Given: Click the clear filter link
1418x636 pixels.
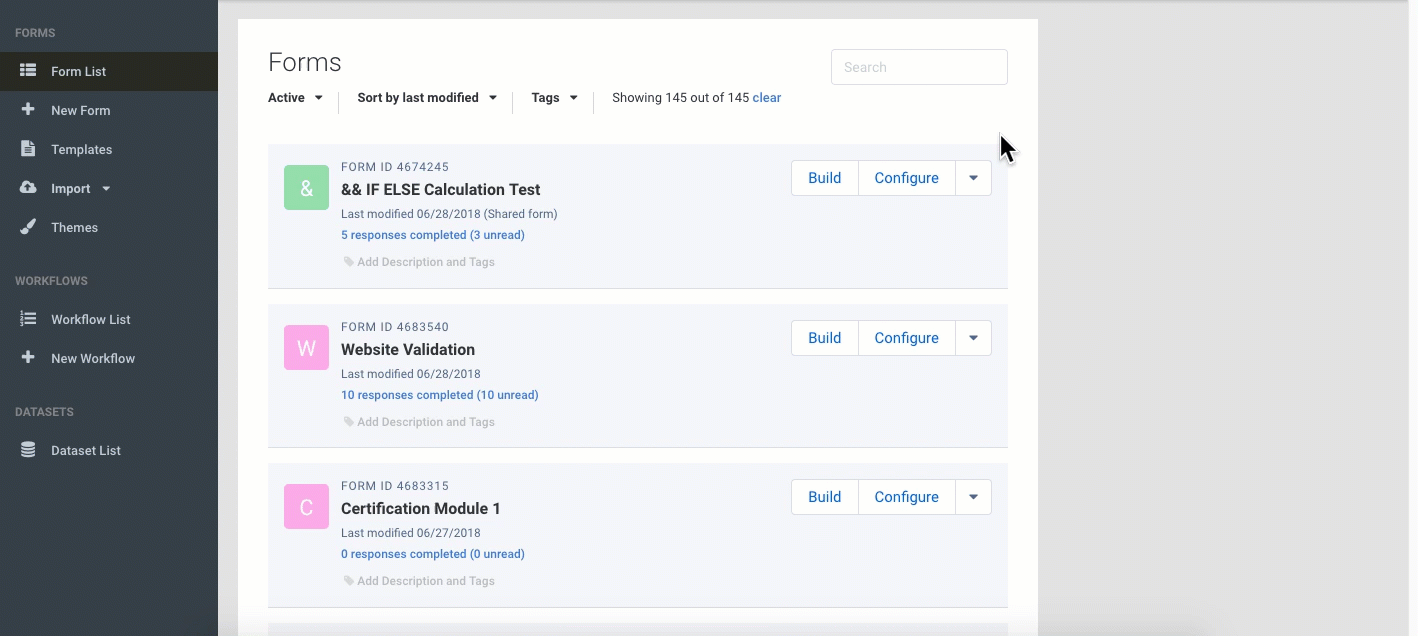Looking at the screenshot, I should tap(767, 98).
